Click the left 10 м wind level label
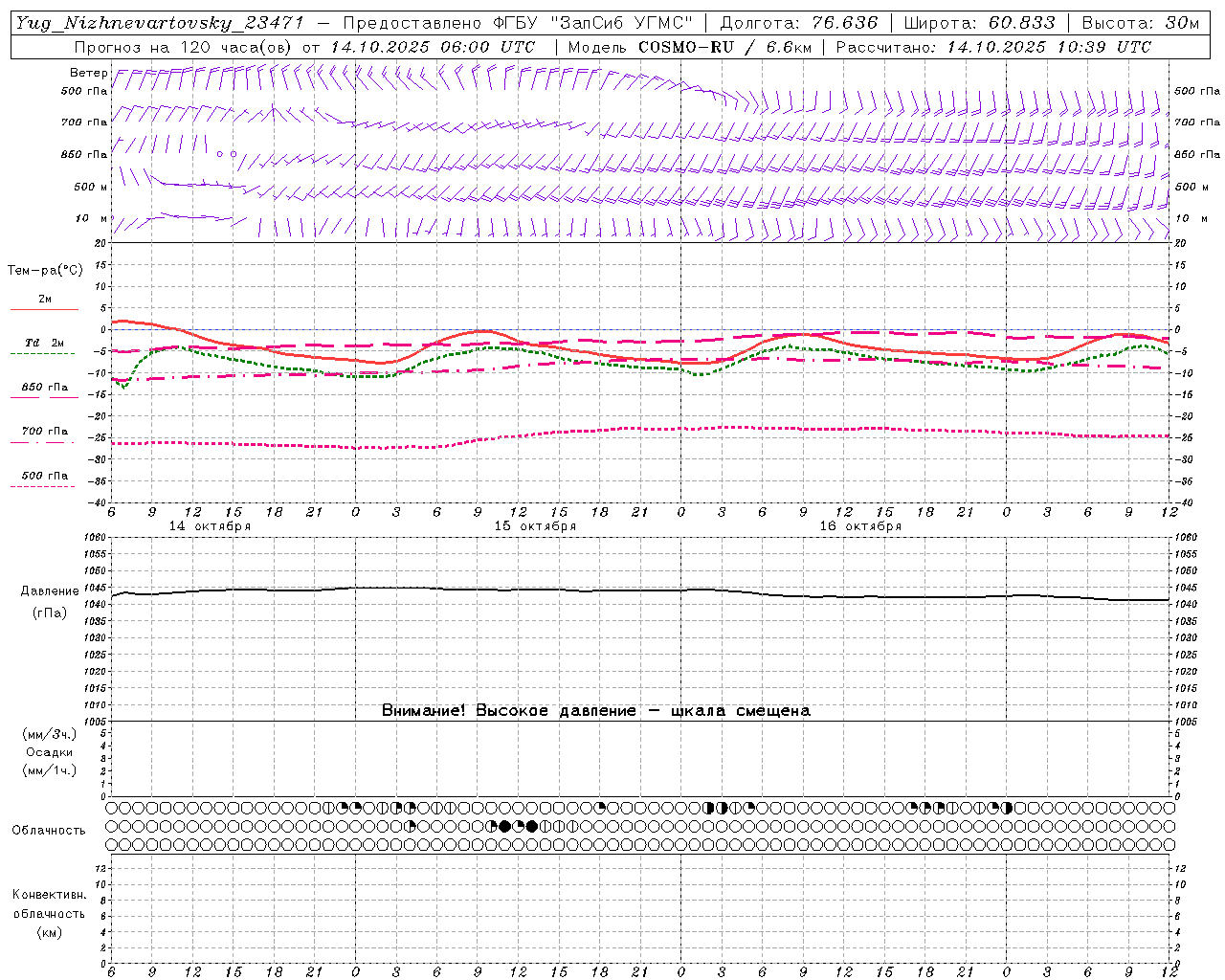Screen dimensions: 1225x980 point(91,218)
